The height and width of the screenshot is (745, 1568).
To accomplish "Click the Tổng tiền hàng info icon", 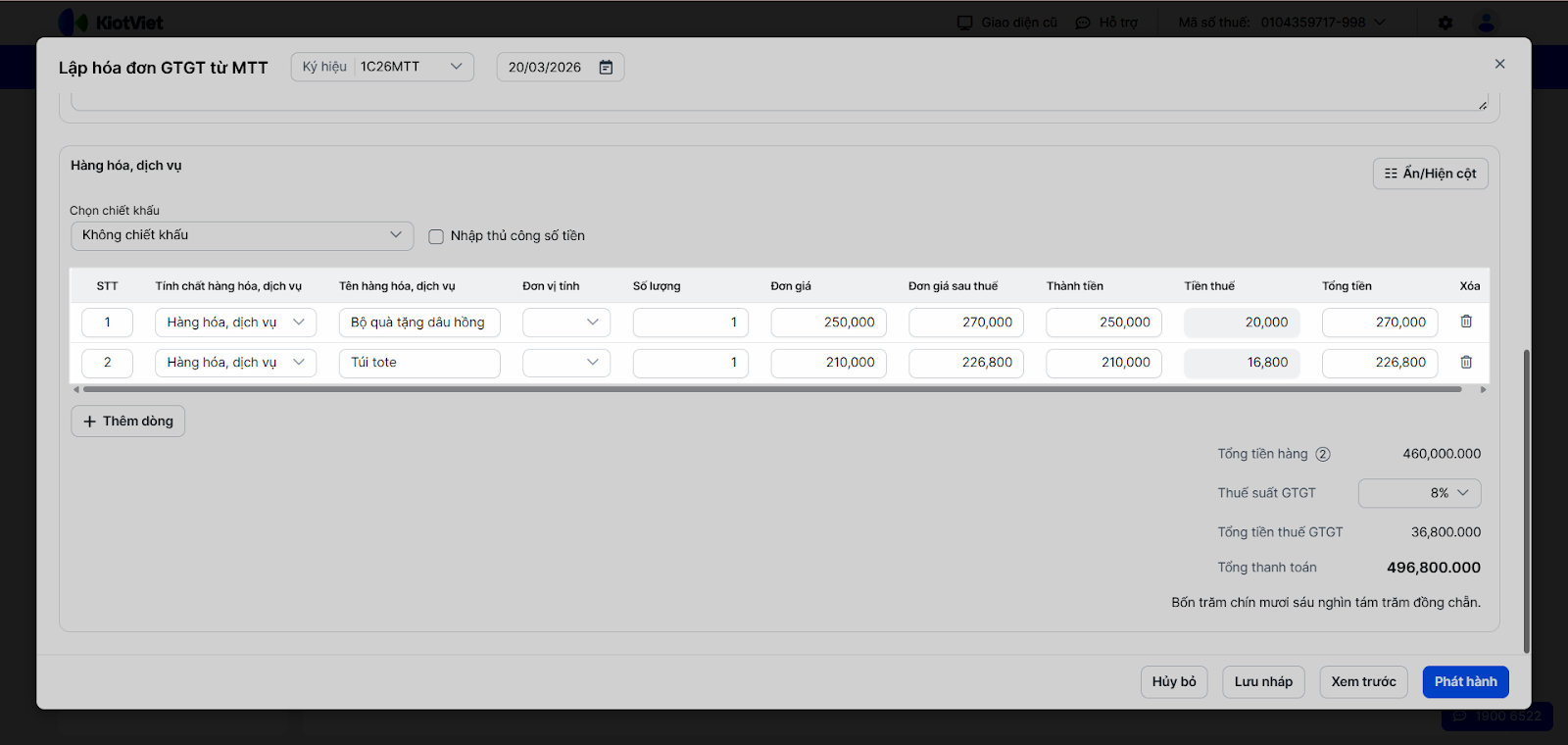I will [x=1323, y=454].
